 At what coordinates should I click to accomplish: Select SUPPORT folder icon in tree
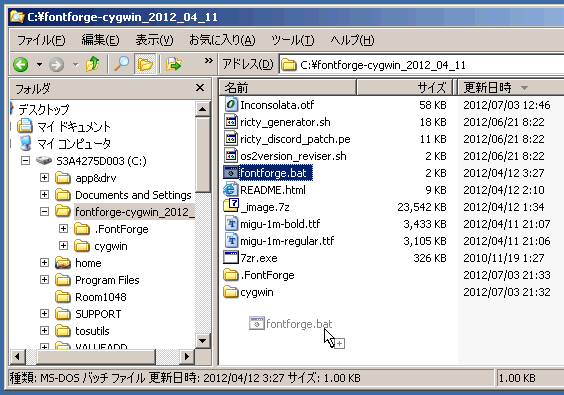coord(63,314)
